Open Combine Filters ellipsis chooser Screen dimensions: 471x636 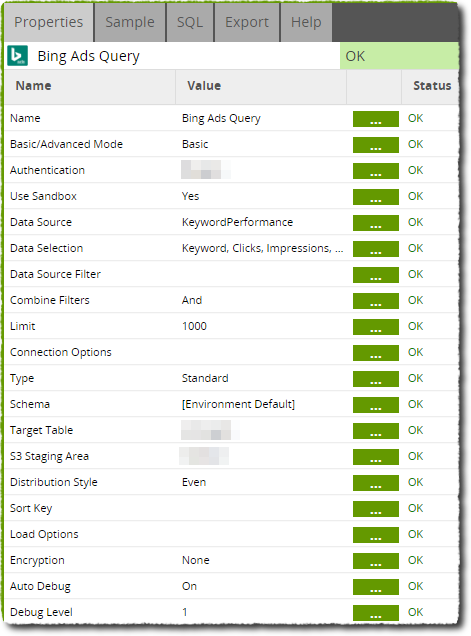point(375,301)
